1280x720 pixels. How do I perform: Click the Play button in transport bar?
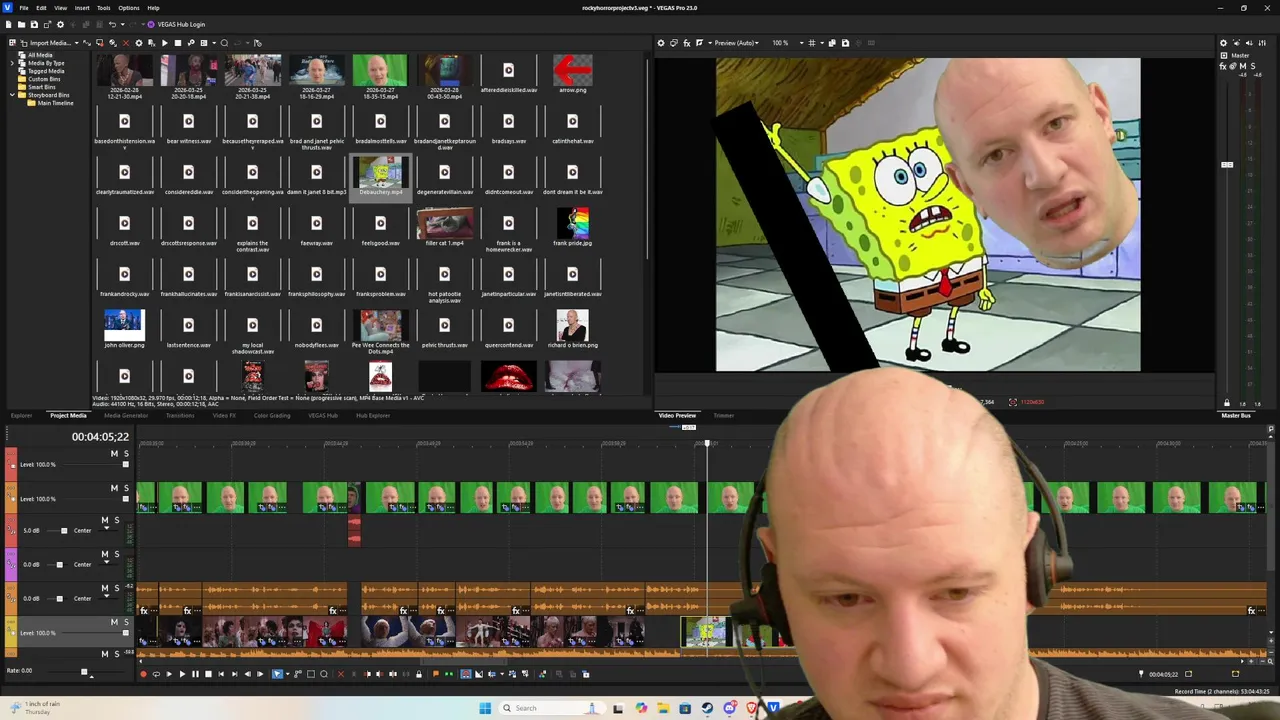(182, 674)
